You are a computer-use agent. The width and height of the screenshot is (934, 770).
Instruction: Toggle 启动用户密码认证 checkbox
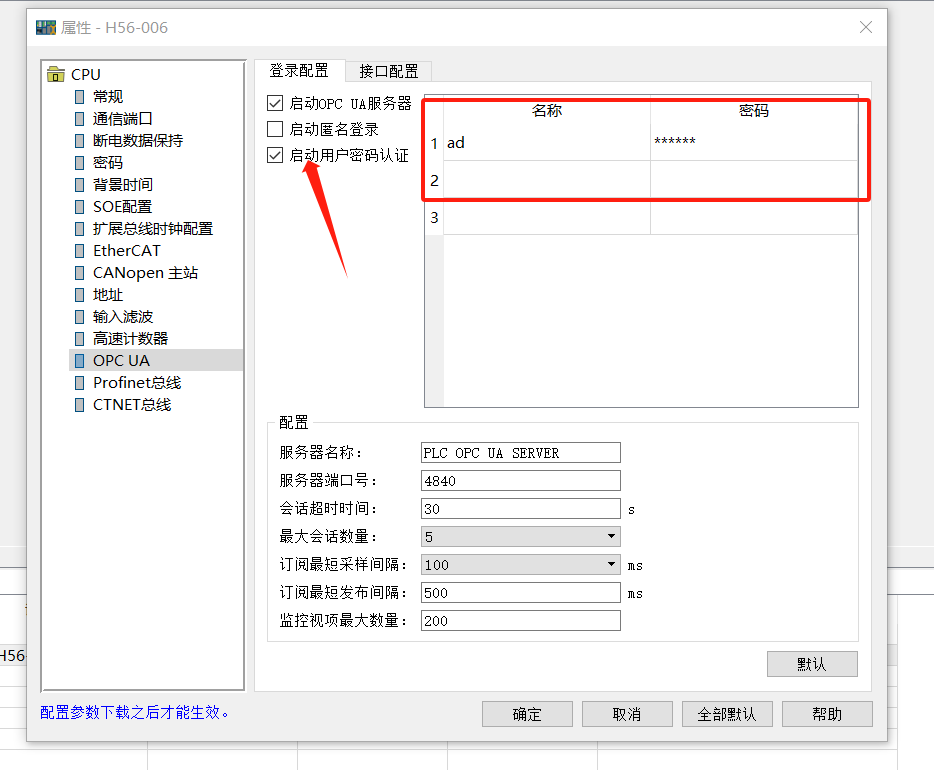pyautogui.click(x=275, y=155)
